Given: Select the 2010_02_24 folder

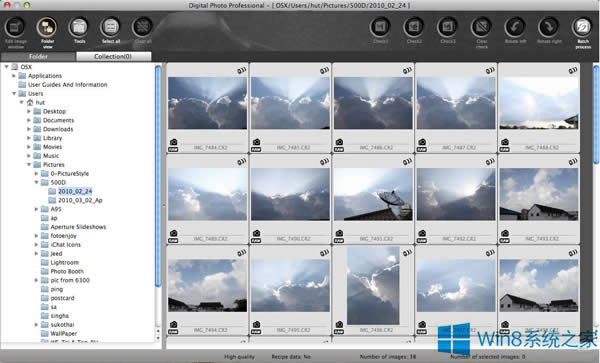Looking at the screenshot, I should point(75,191).
